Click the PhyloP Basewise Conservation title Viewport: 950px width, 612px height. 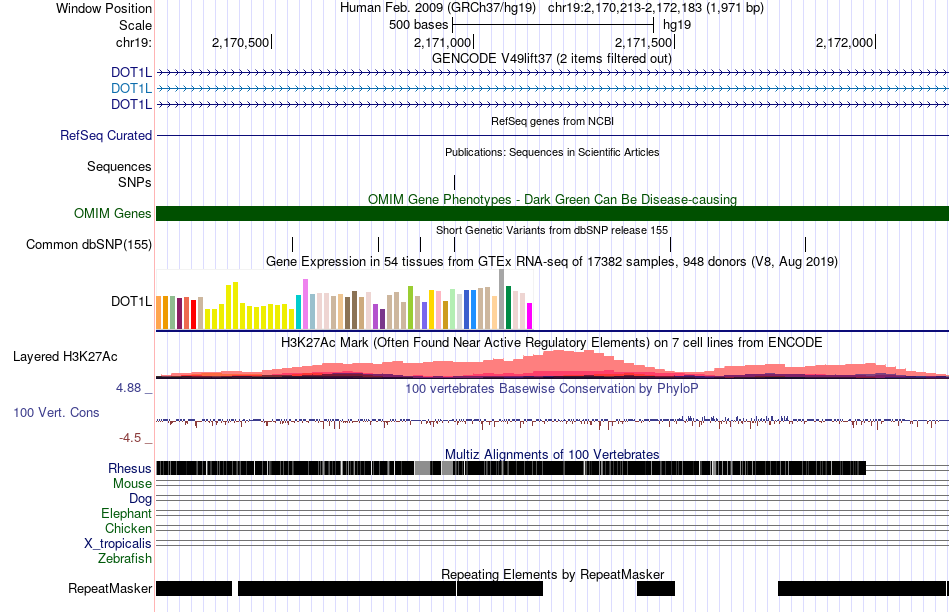click(552, 388)
